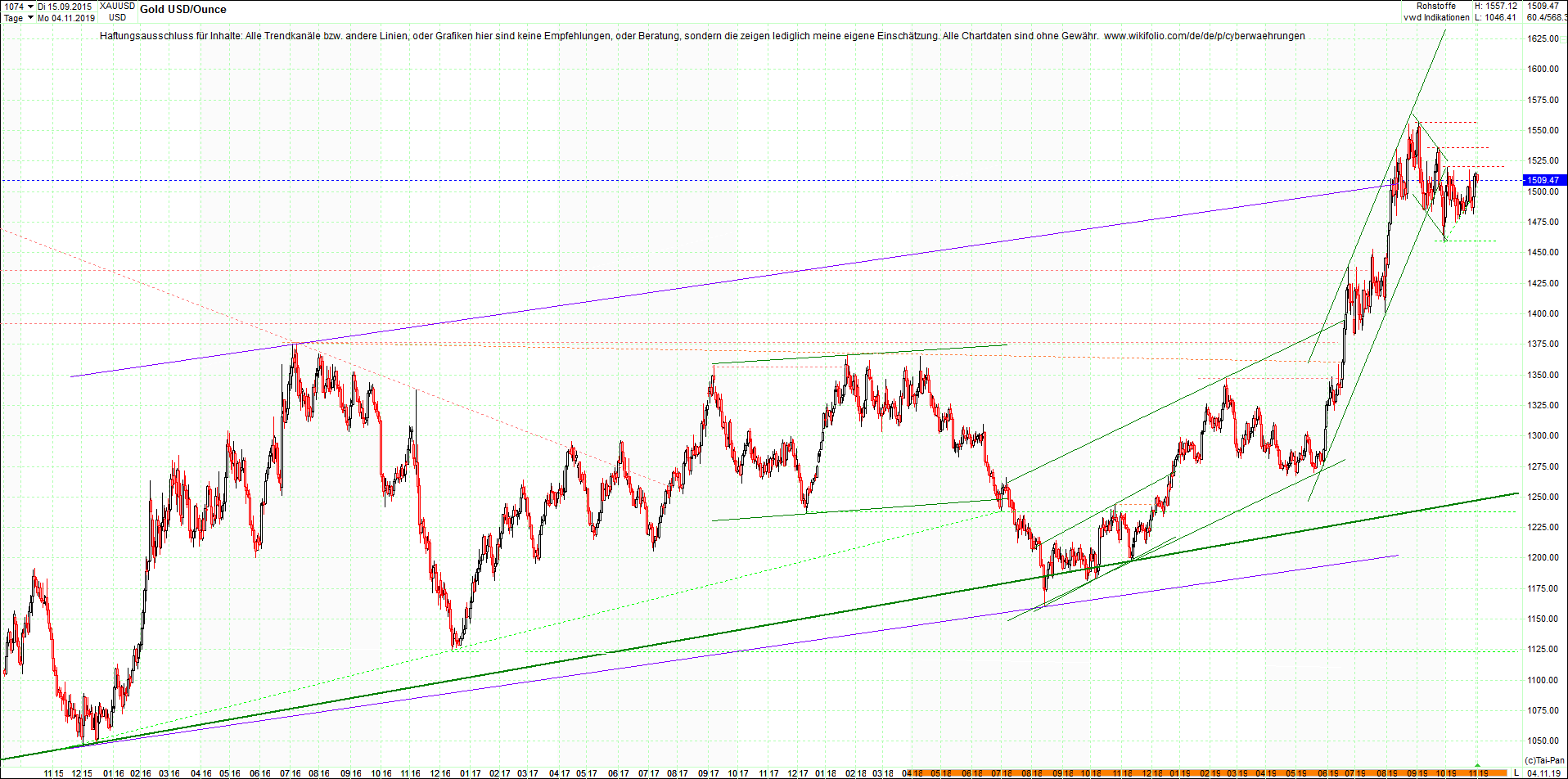Click the 07 16 time axis label
The width and height of the screenshot is (1568, 779).
[x=290, y=773]
